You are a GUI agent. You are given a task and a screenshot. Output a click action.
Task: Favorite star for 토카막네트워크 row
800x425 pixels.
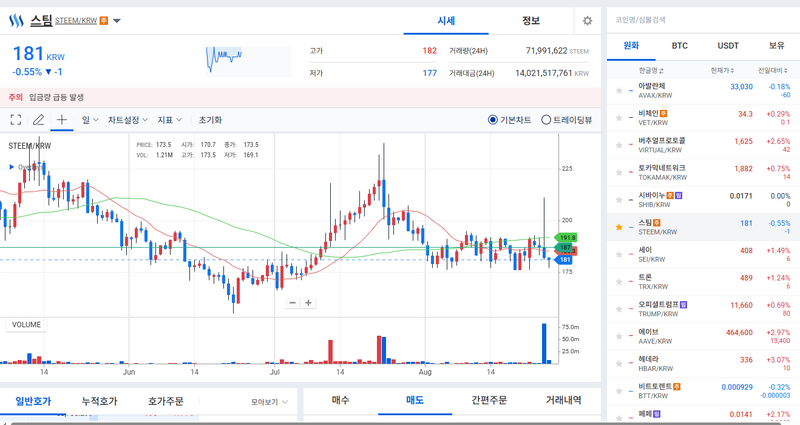tap(619, 172)
